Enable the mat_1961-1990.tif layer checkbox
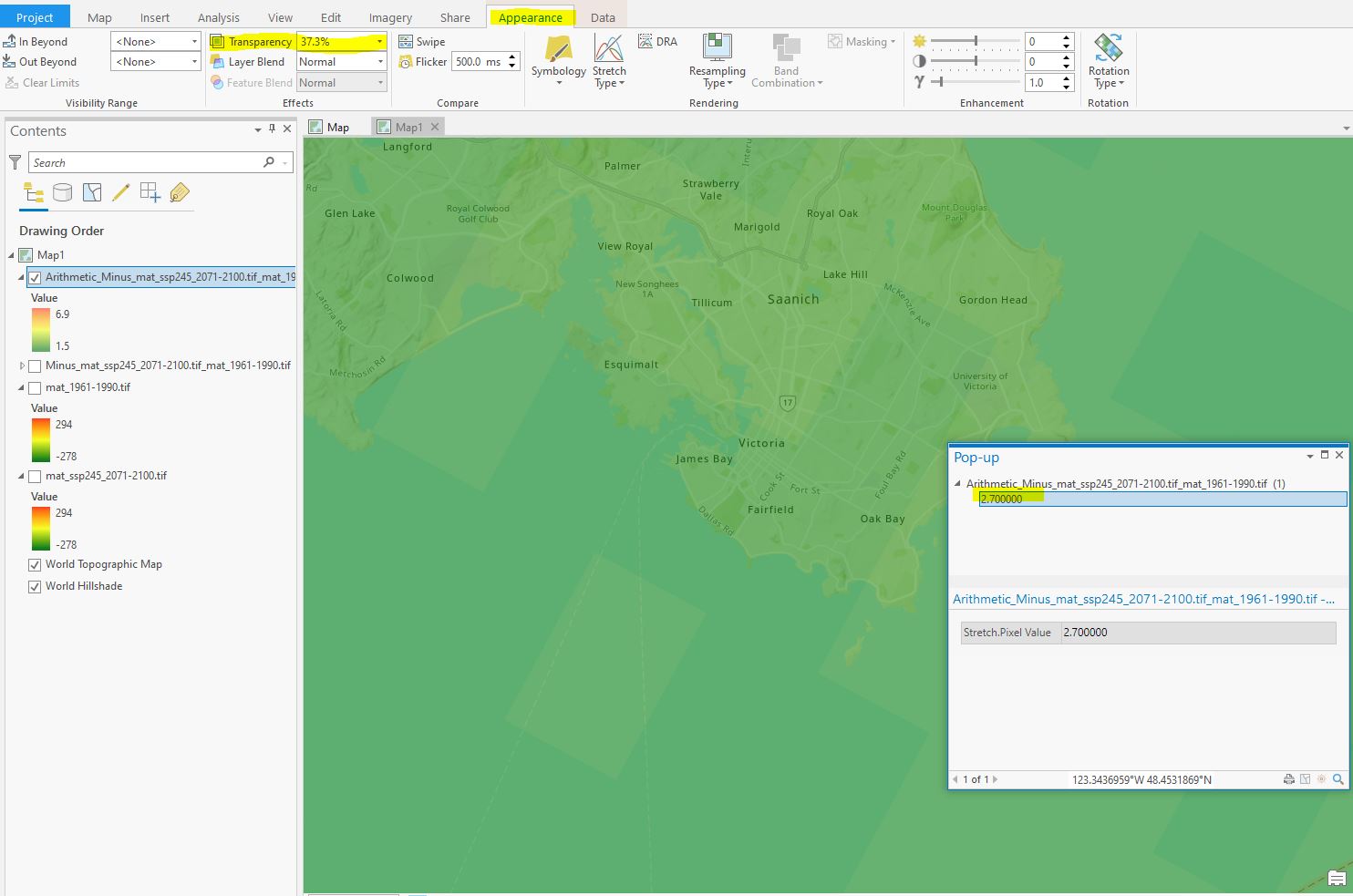 35,388
